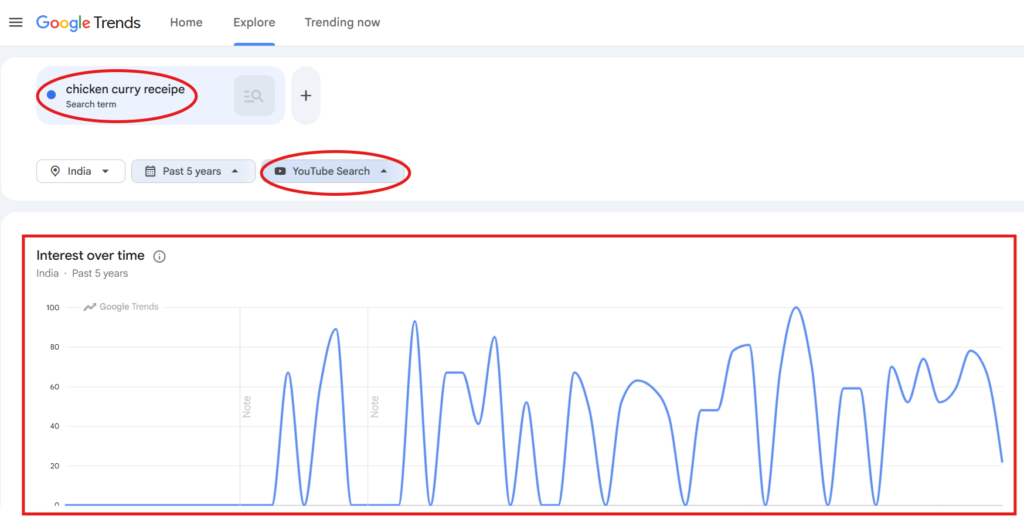Image resolution: width=1024 pixels, height=516 pixels.
Task: Click the Google Trends logo
Action: click(x=88, y=22)
